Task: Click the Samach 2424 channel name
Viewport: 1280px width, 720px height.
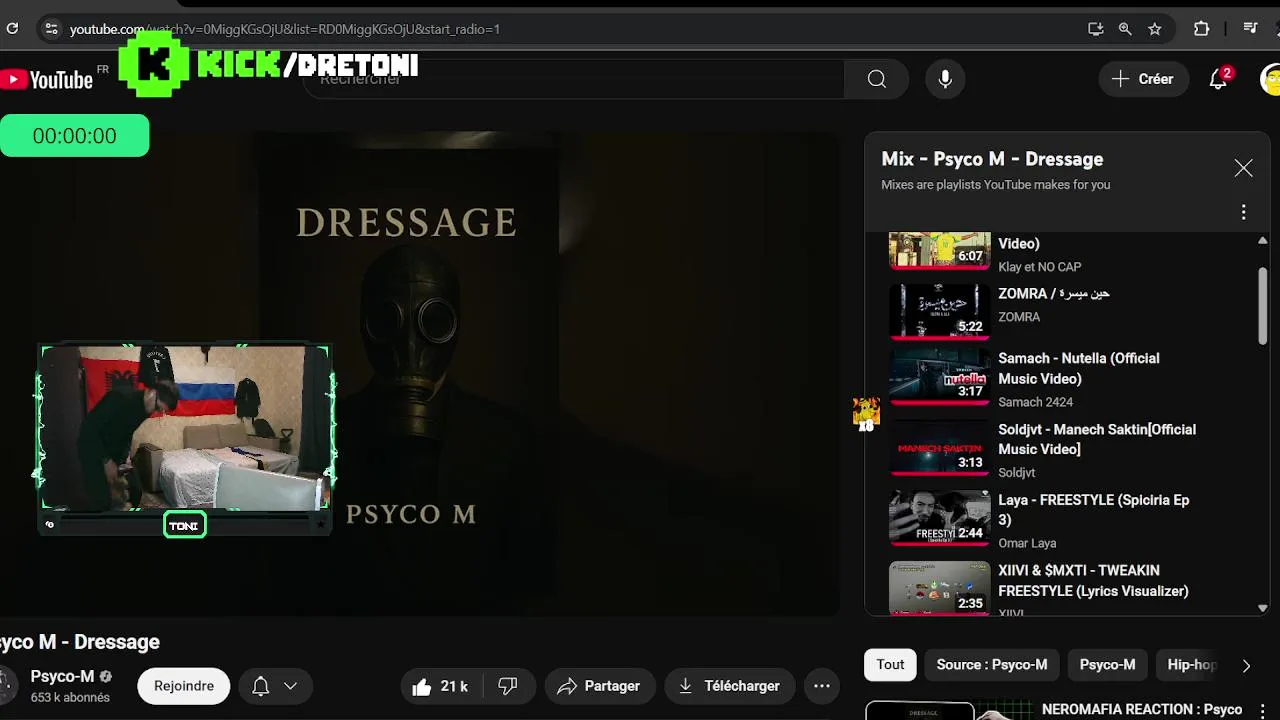Action: point(1035,402)
